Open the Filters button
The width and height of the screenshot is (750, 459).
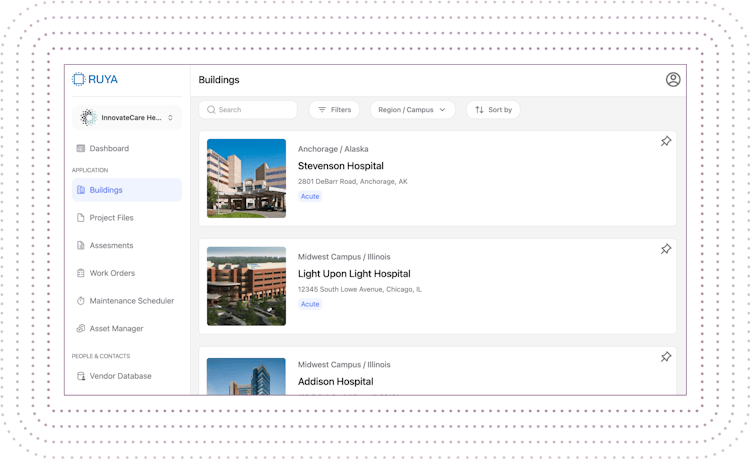[334, 109]
